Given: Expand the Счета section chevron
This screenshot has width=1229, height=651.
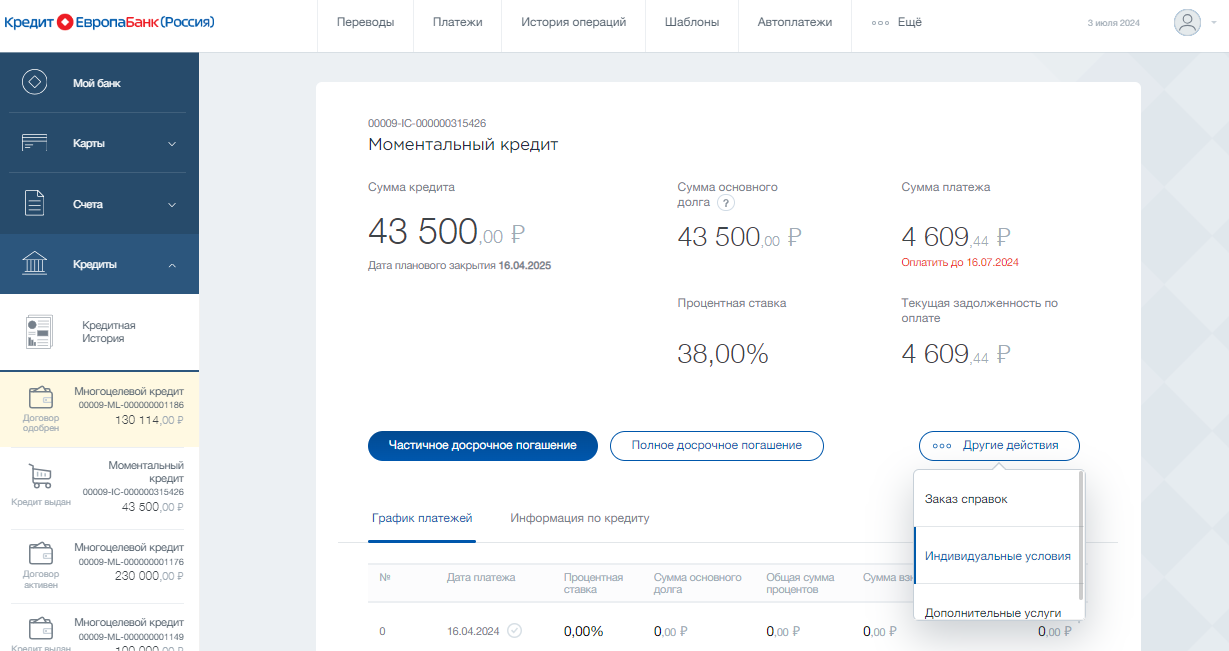Looking at the screenshot, I should point(172,205).
